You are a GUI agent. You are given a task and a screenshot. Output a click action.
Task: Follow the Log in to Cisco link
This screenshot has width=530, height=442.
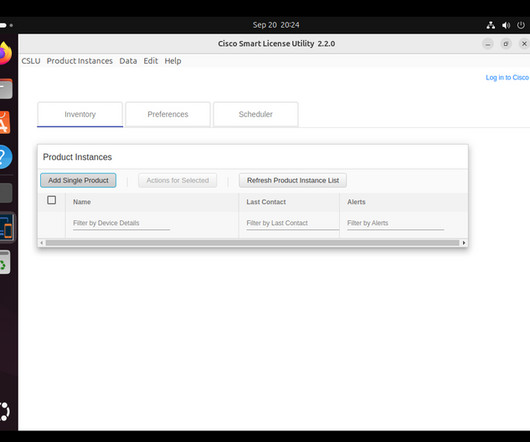507,77
